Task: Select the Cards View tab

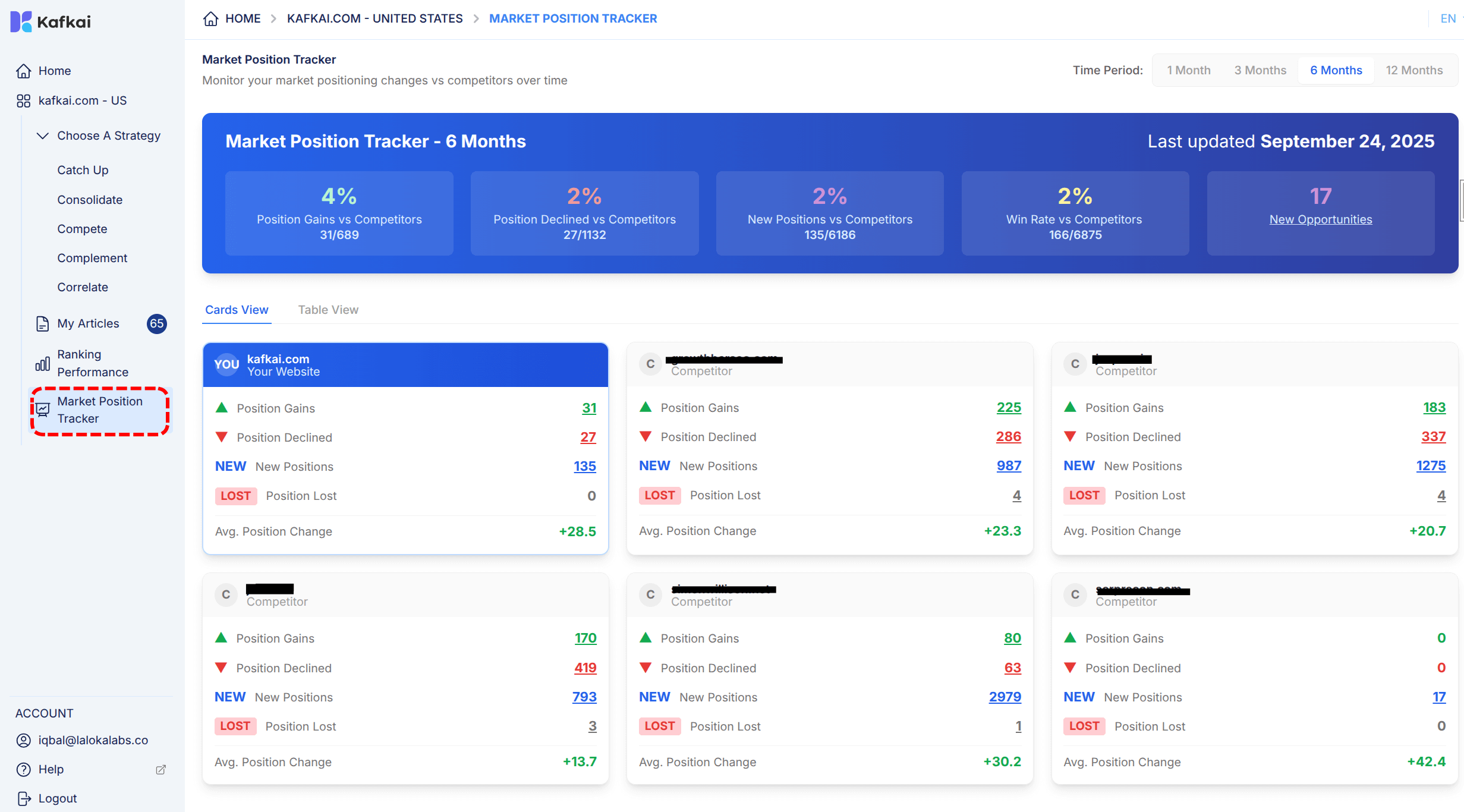Action: (237, 310)
